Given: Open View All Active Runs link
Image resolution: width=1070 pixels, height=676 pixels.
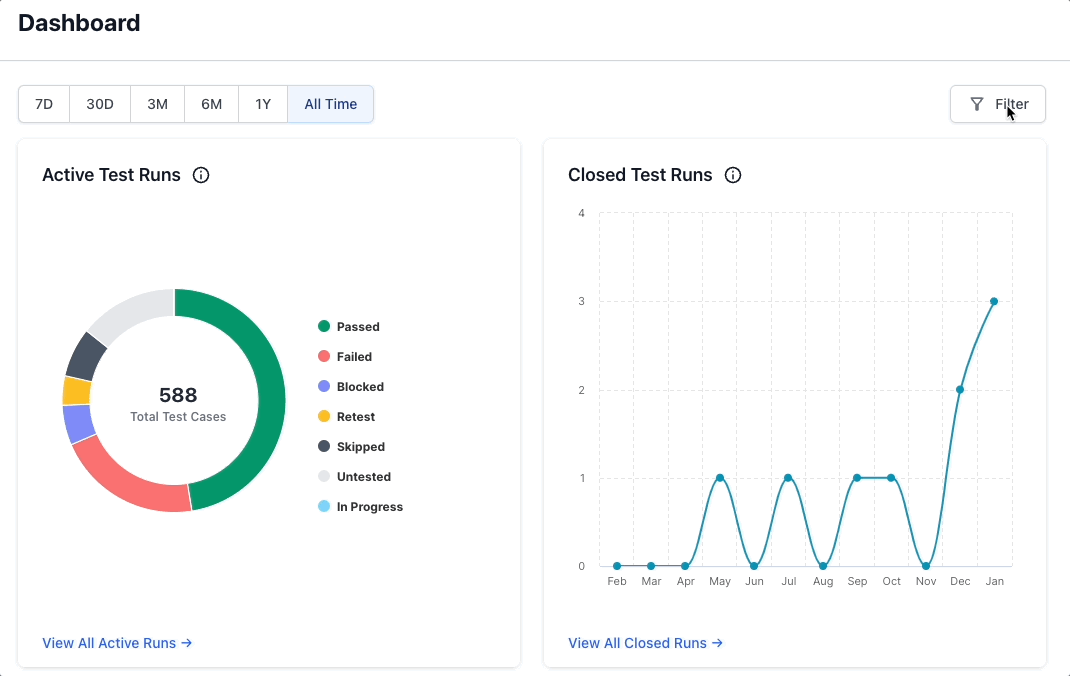Looking at the screenshot, I should coord(117,643).
